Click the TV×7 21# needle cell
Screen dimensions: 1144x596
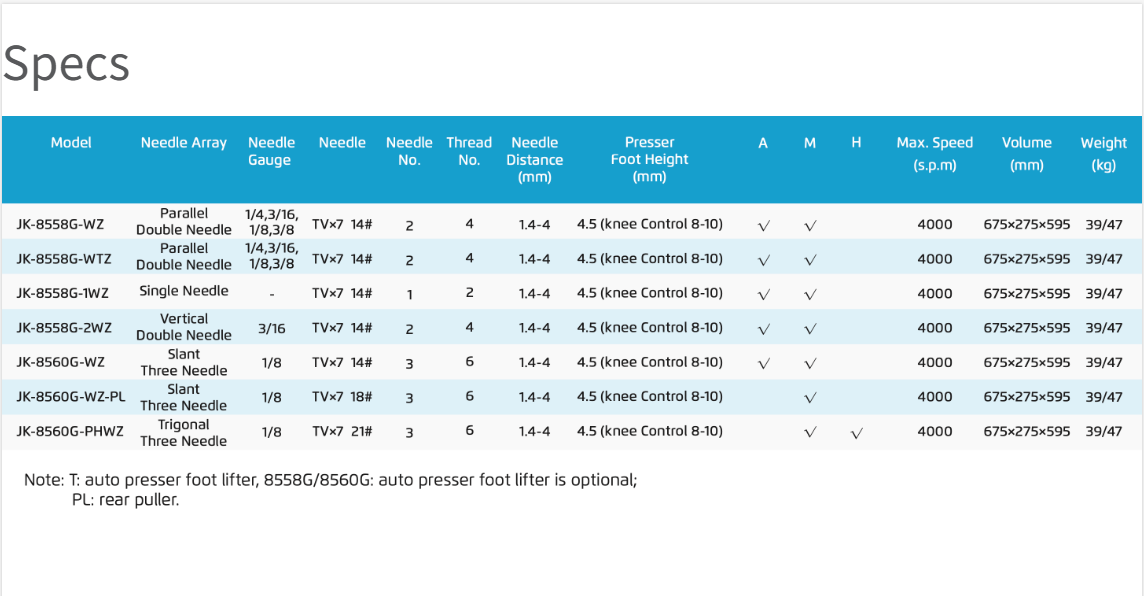342,431
